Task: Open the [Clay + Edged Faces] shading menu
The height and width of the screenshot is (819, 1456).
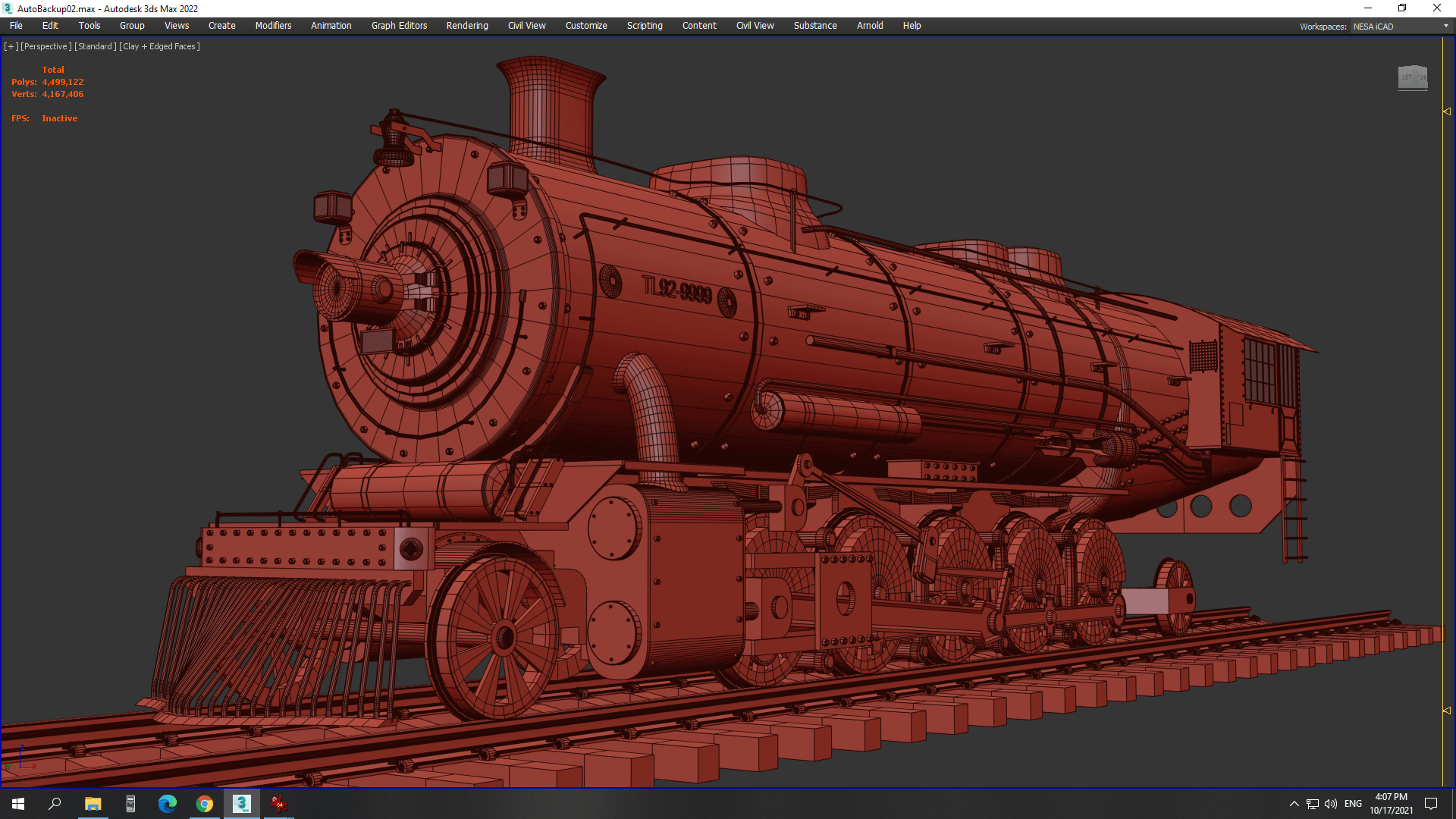Action: coord(159,46)
